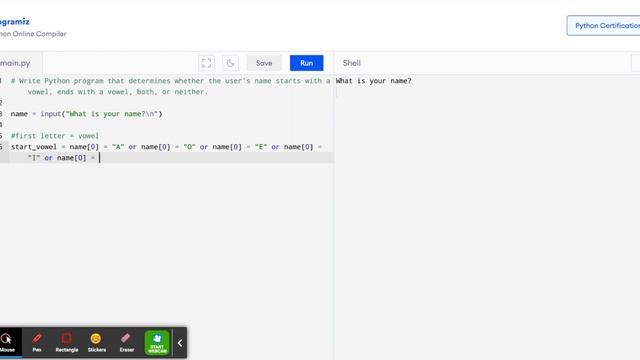Run the Python program
Screen dimensions: 640x360
coord(307,63)
